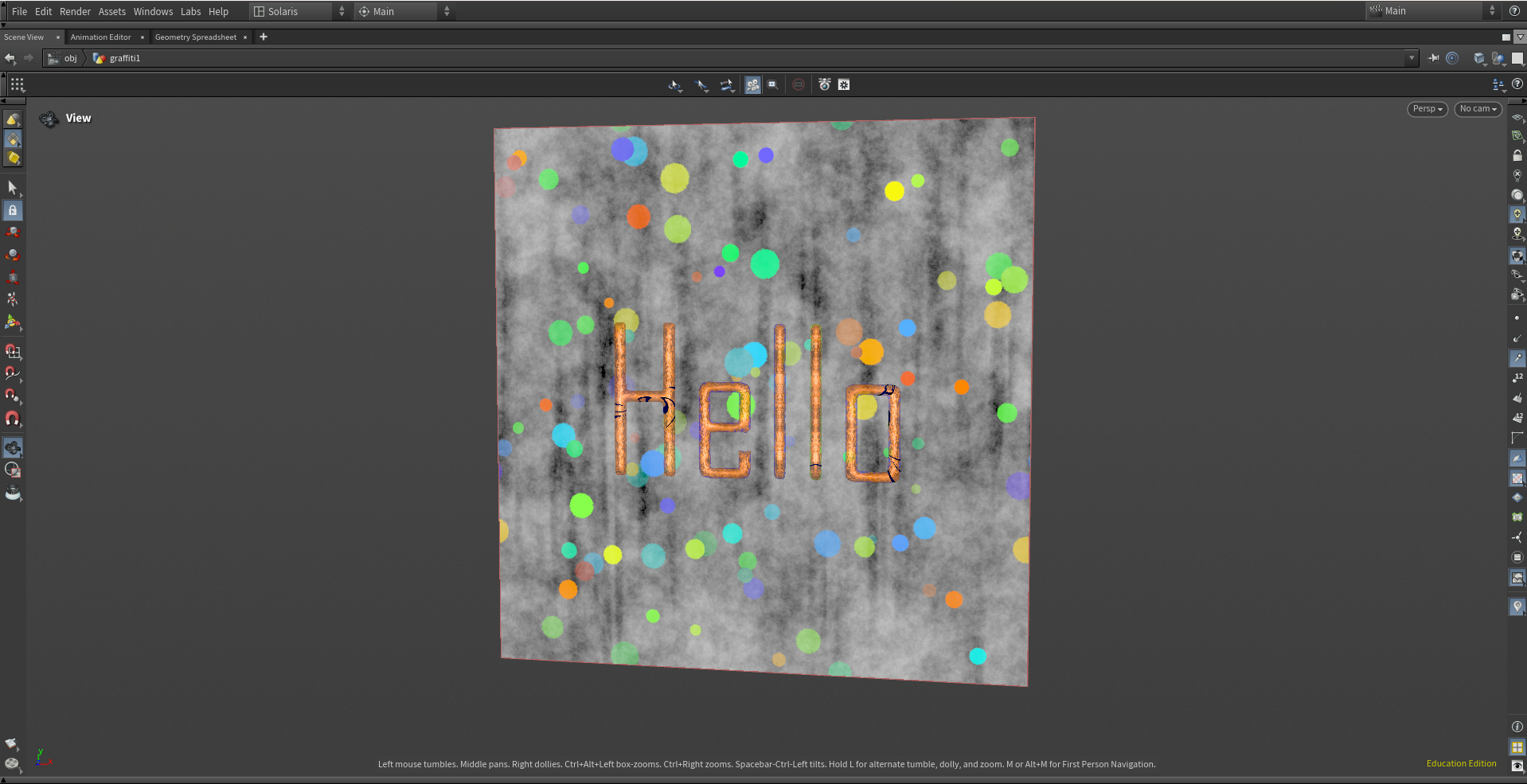1527x784 pixels.
Task: Toggle the pin pane icon
Action: pos(1434,58)
